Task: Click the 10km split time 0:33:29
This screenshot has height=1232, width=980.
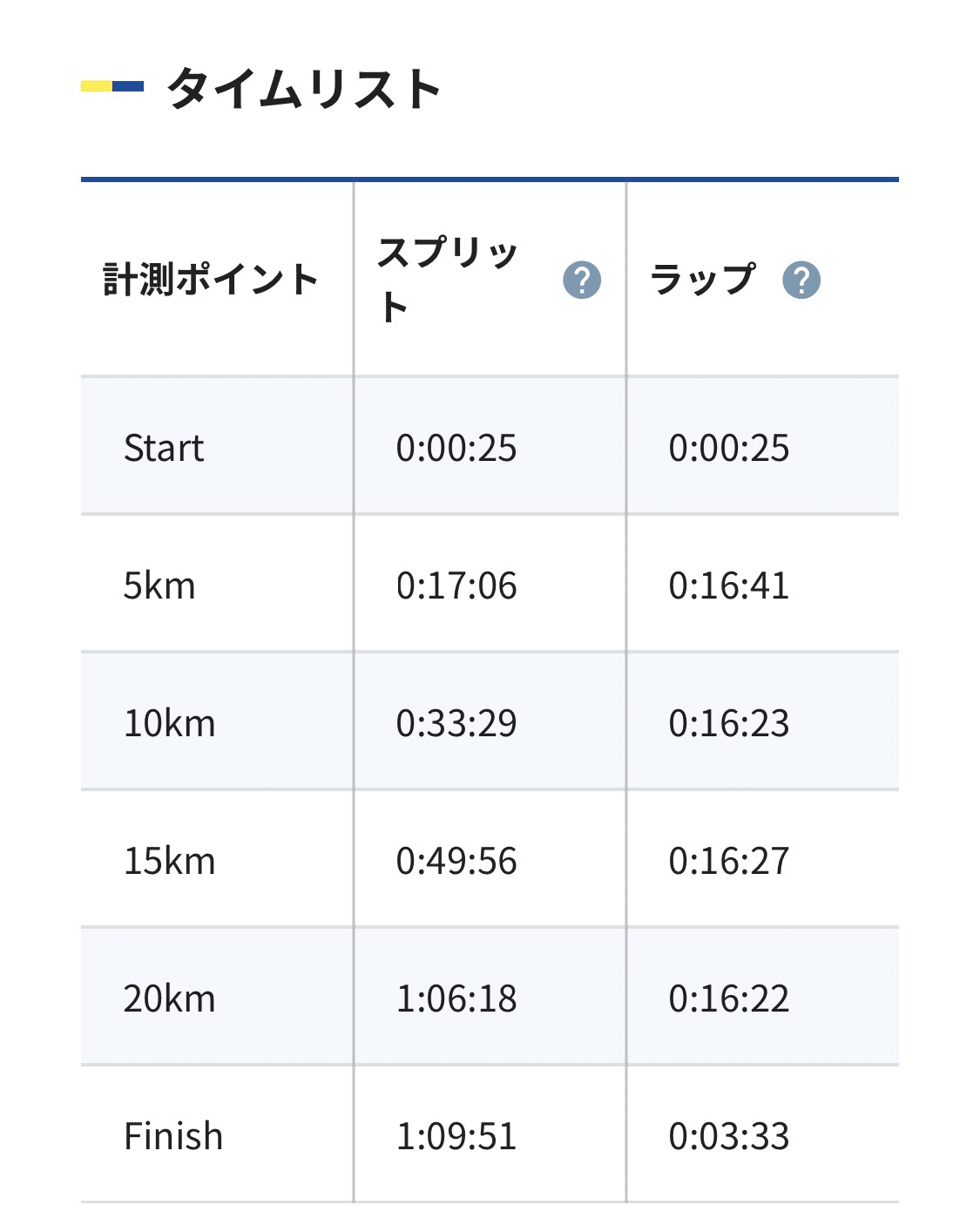Action: coord(456,724)
